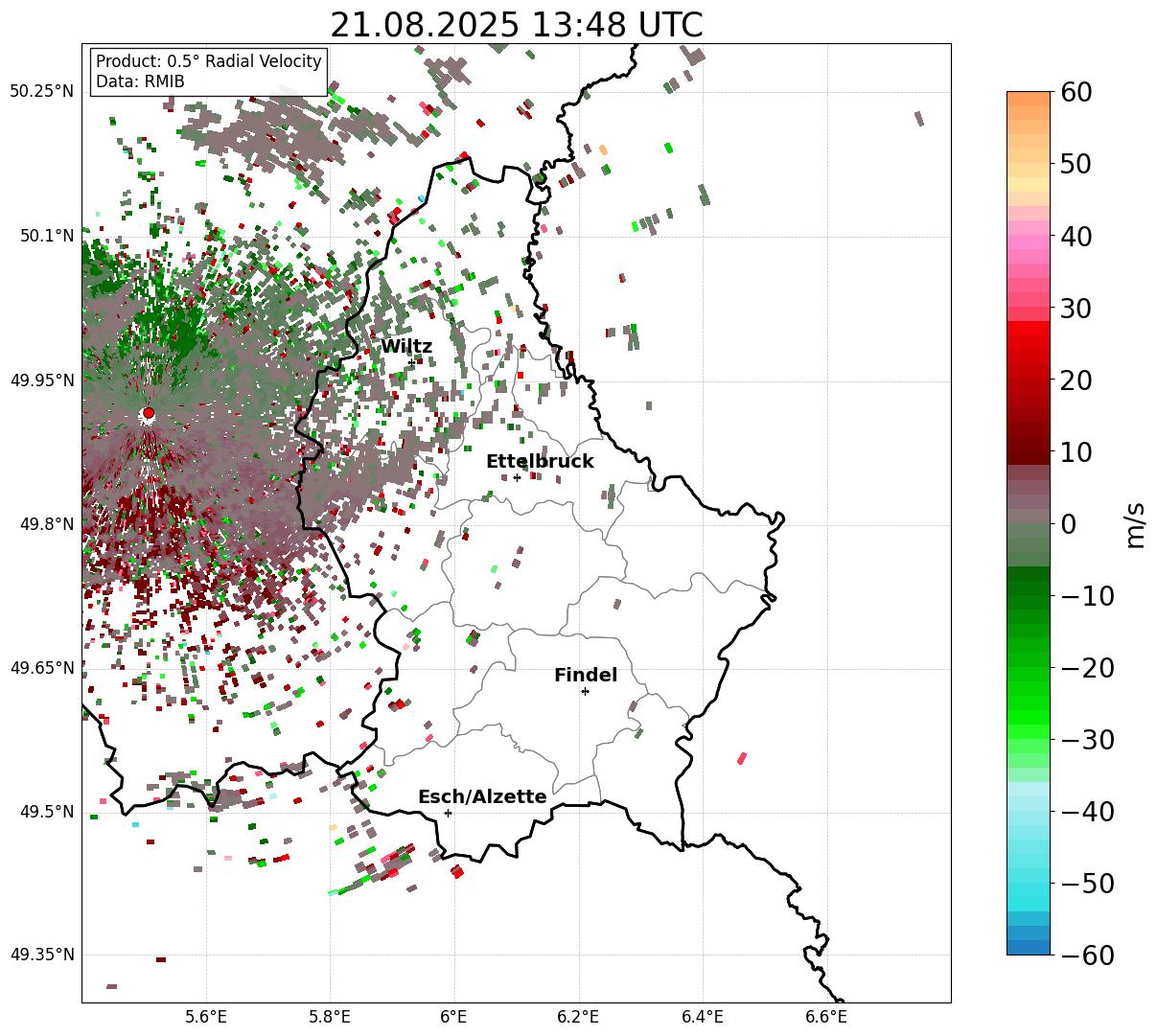
Task: Click 'Product: 0.5° Radial Velocity' text
Action: pyautogui.click(x=209, y=61)
